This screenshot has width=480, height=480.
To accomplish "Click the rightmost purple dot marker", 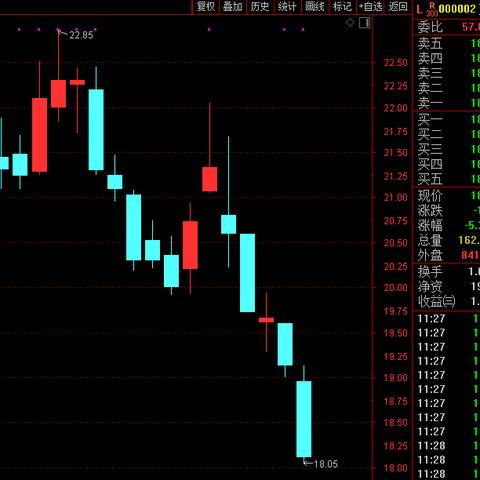I will [303, 30].
